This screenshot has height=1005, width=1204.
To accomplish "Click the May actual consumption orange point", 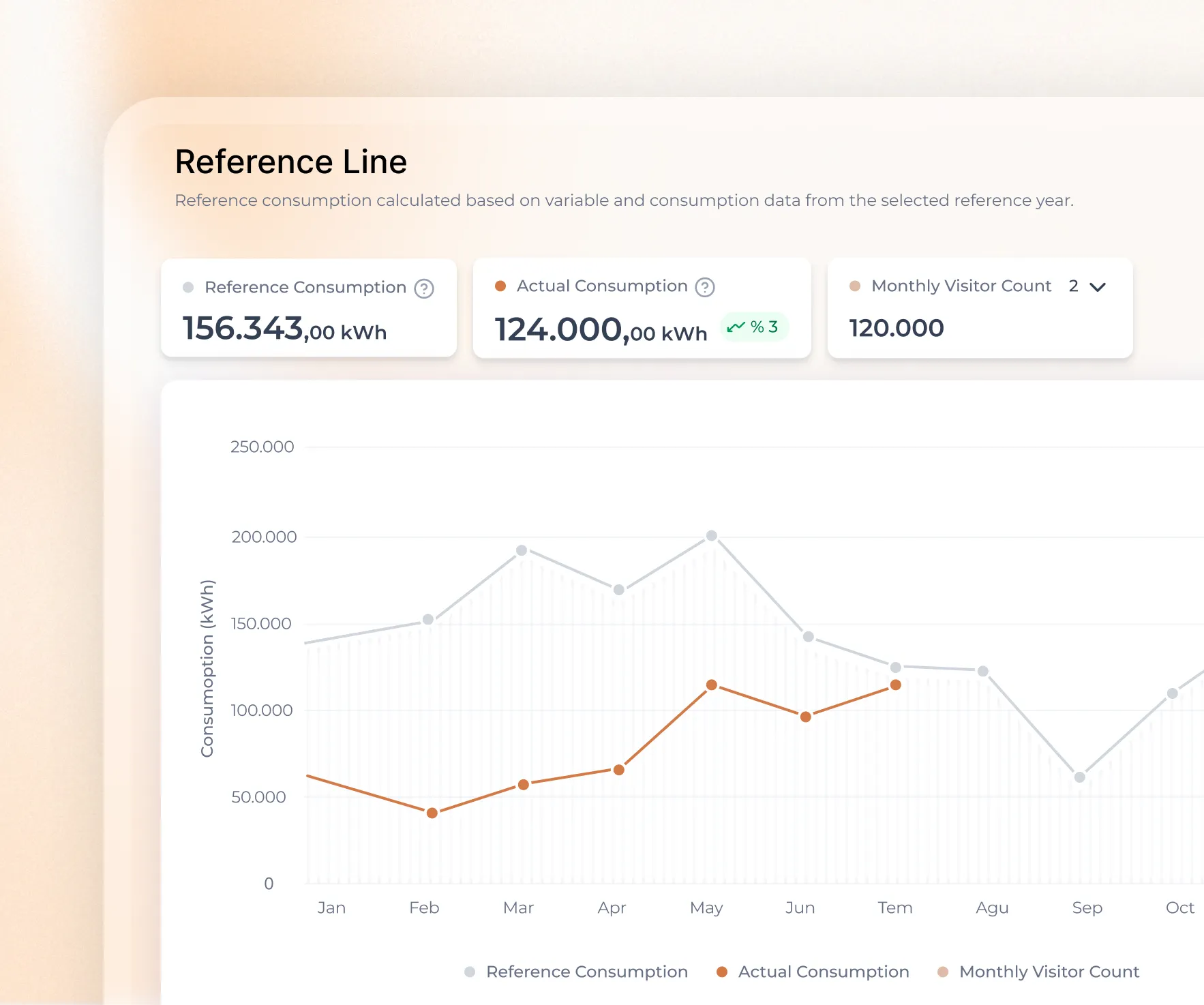I will click(x=711, y=685).
